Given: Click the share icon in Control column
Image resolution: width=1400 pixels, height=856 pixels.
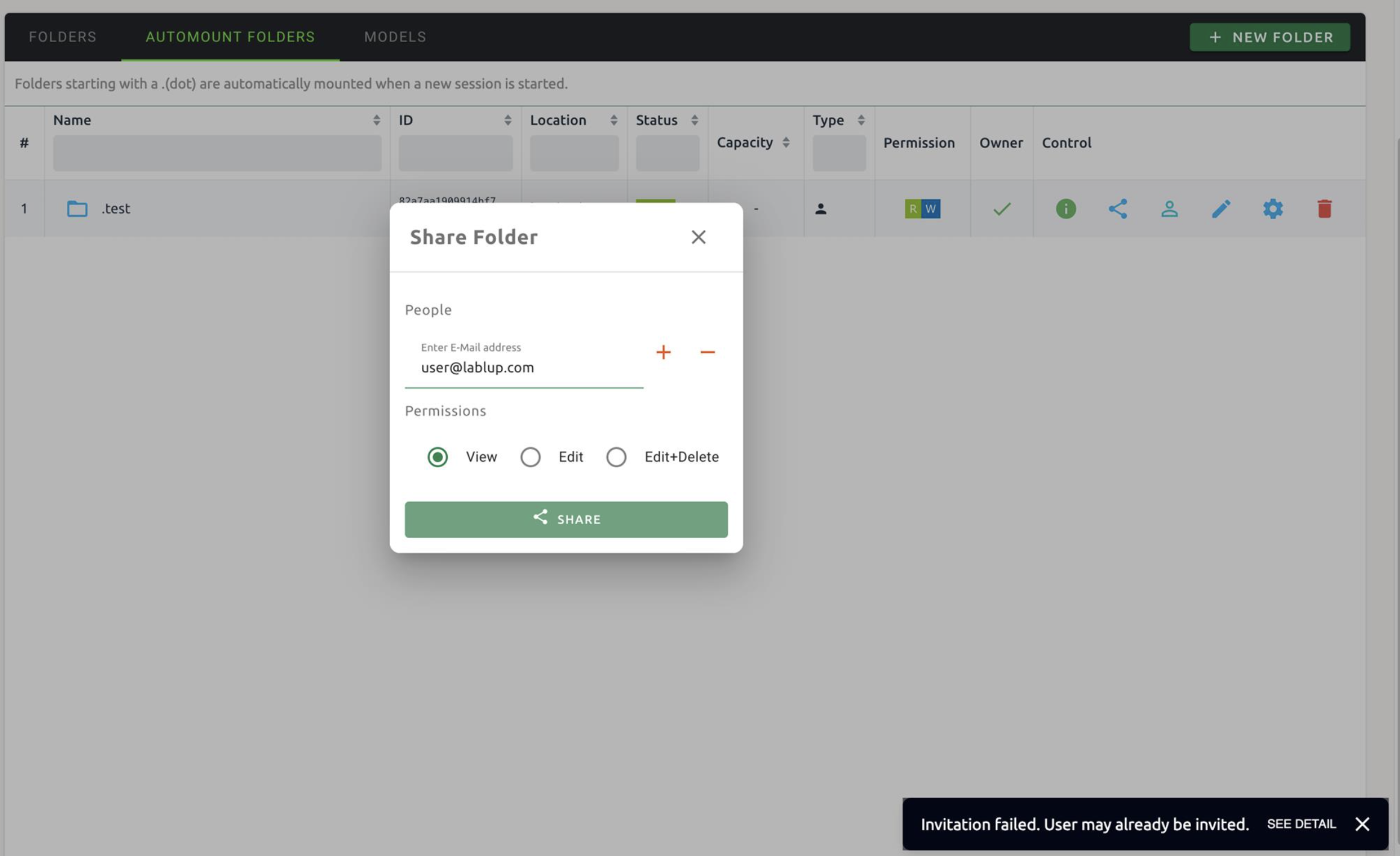Looking at the screenshot, I should (x=1117, y=209).
